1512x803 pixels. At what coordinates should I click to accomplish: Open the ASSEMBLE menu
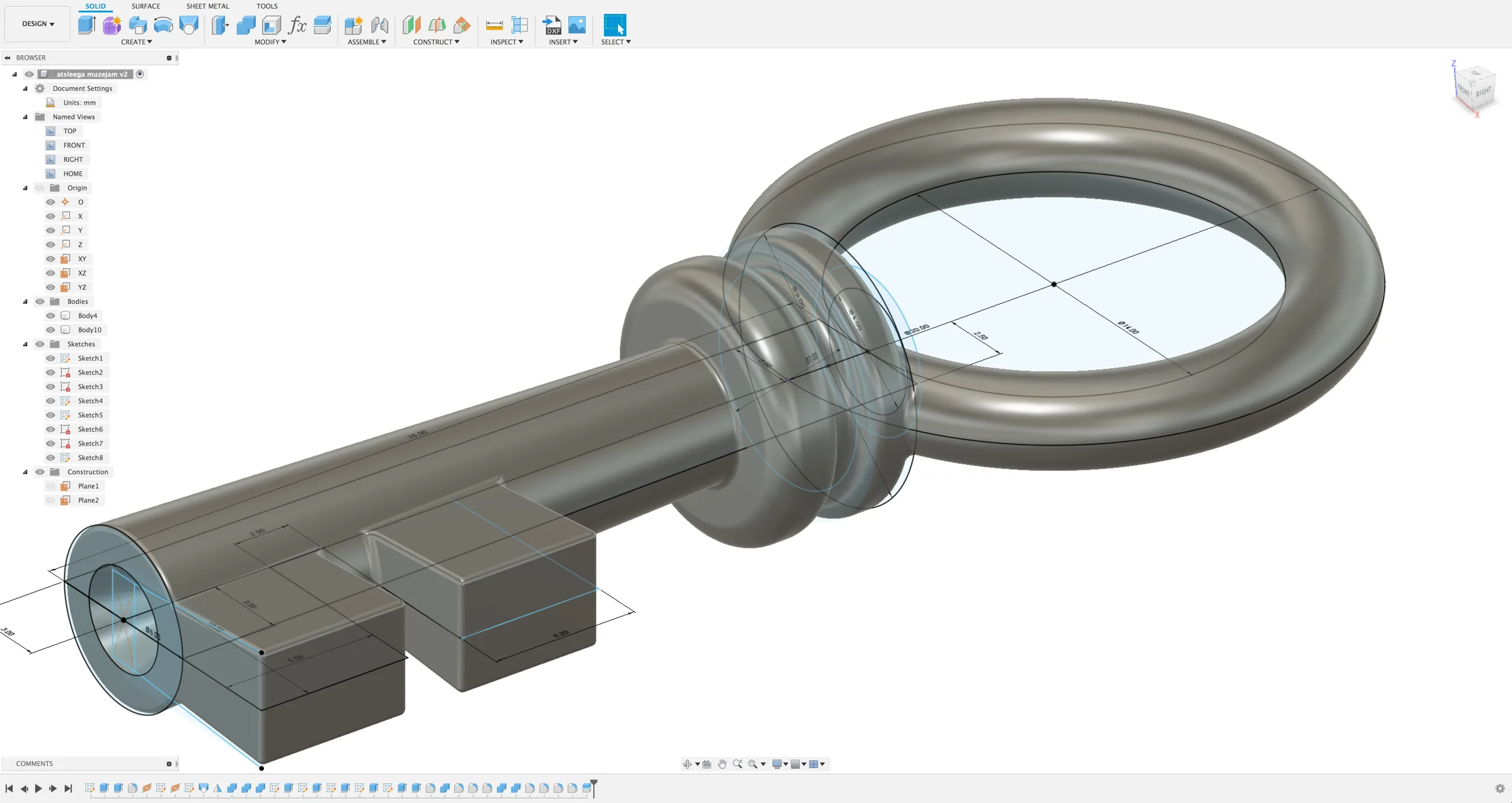pos(367,42)
